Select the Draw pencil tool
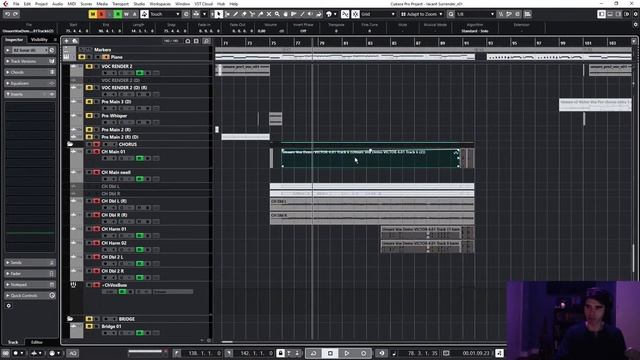This screenshot has height=360, width=640. point(236,14)
